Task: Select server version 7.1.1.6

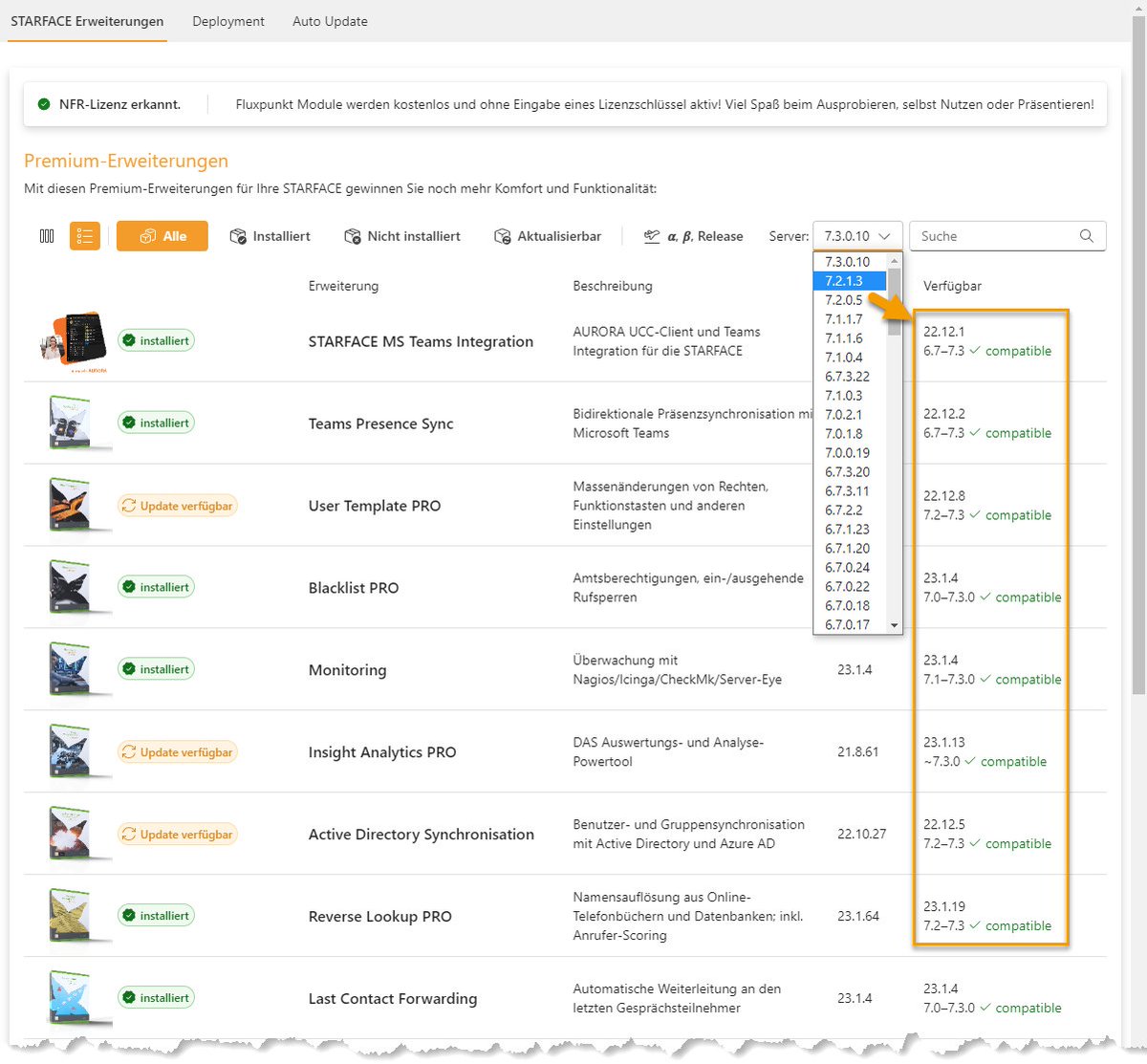Action: [x=850, y=338]
